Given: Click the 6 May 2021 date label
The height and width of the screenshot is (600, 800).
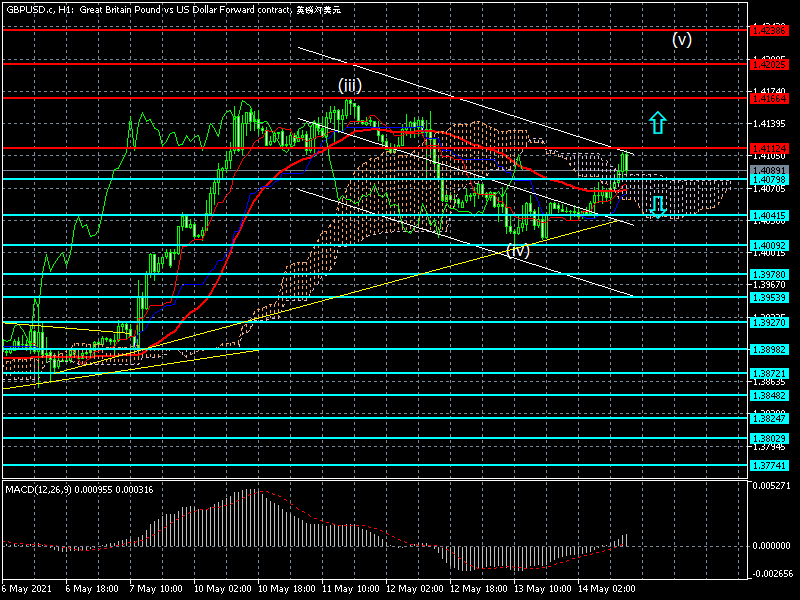Looking at the screenshot, I should [x=27, y=589].
